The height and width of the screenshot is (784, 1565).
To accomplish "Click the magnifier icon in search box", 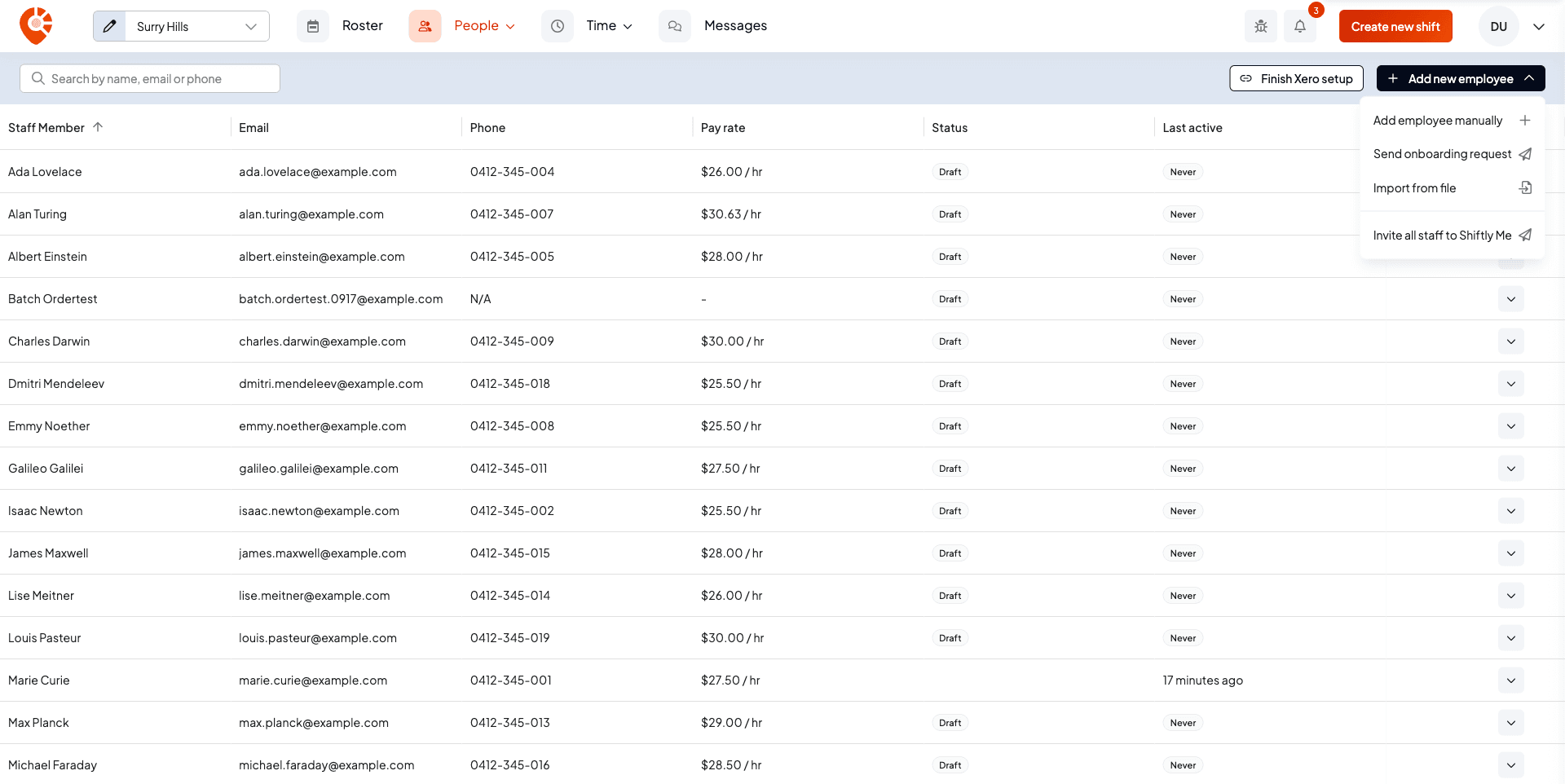I will coord(37,78).
